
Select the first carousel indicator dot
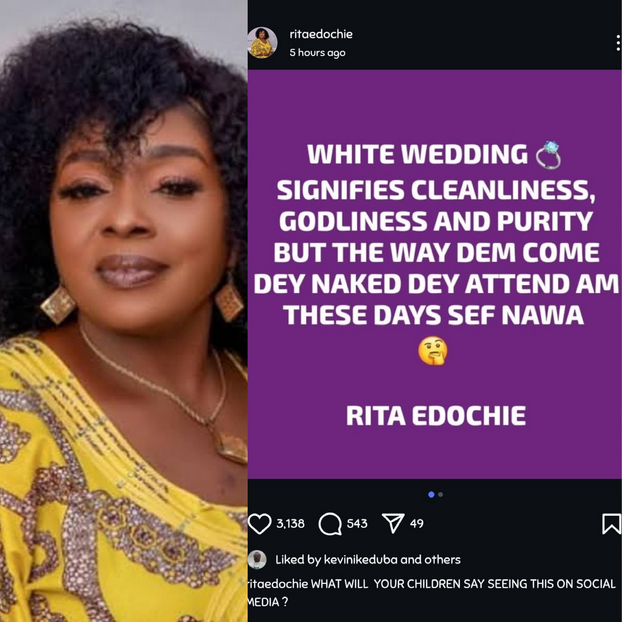point(431,494)
